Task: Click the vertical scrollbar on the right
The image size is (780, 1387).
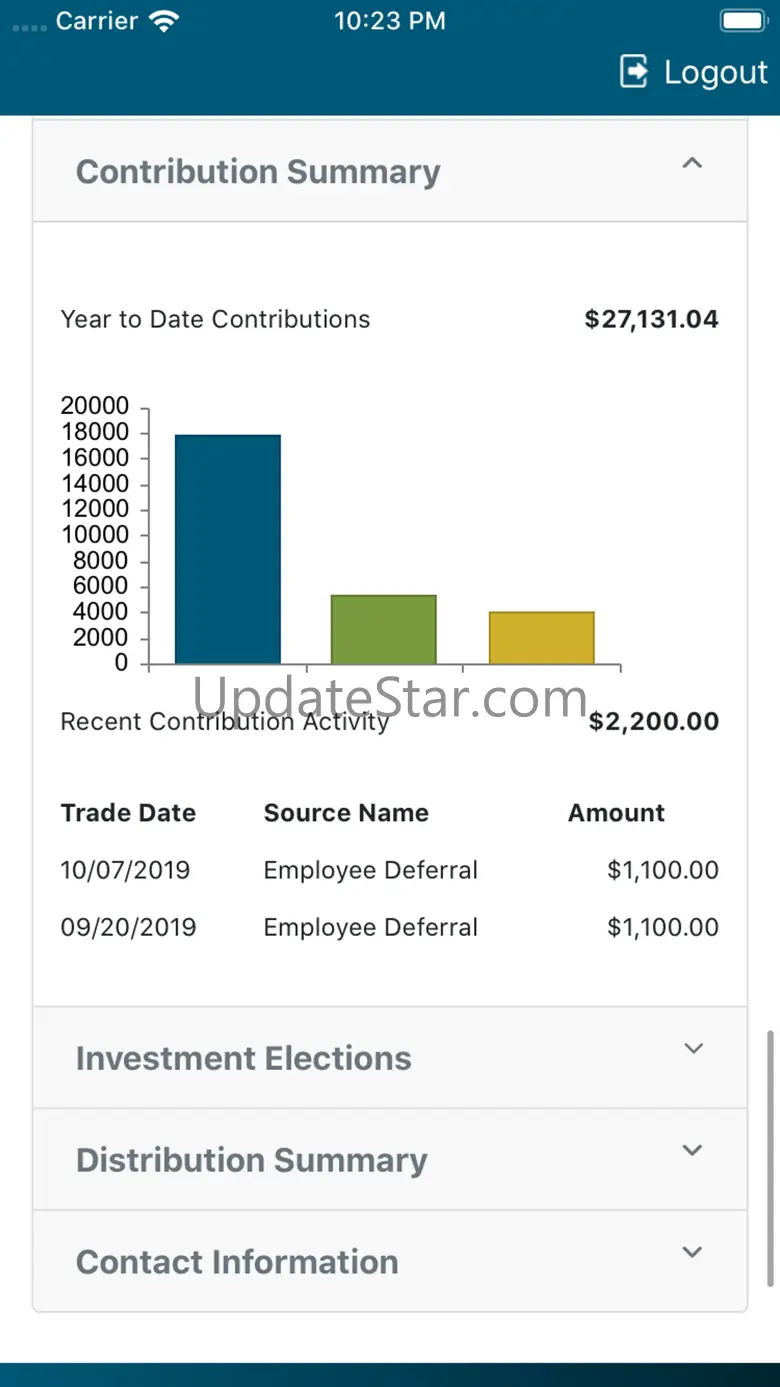Action: (x=770, y=1158)
